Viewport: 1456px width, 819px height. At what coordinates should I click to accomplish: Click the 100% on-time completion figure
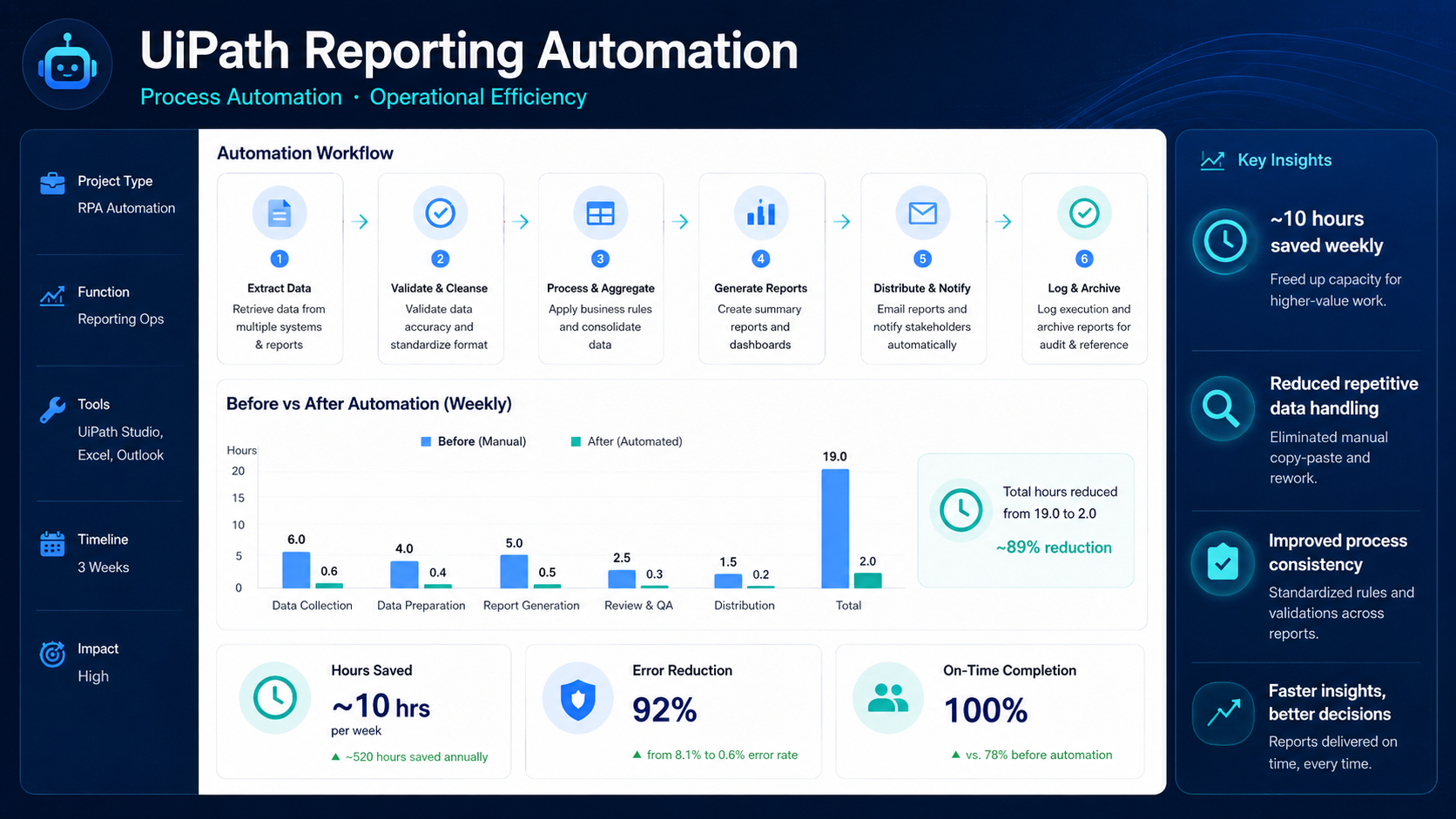985,711
